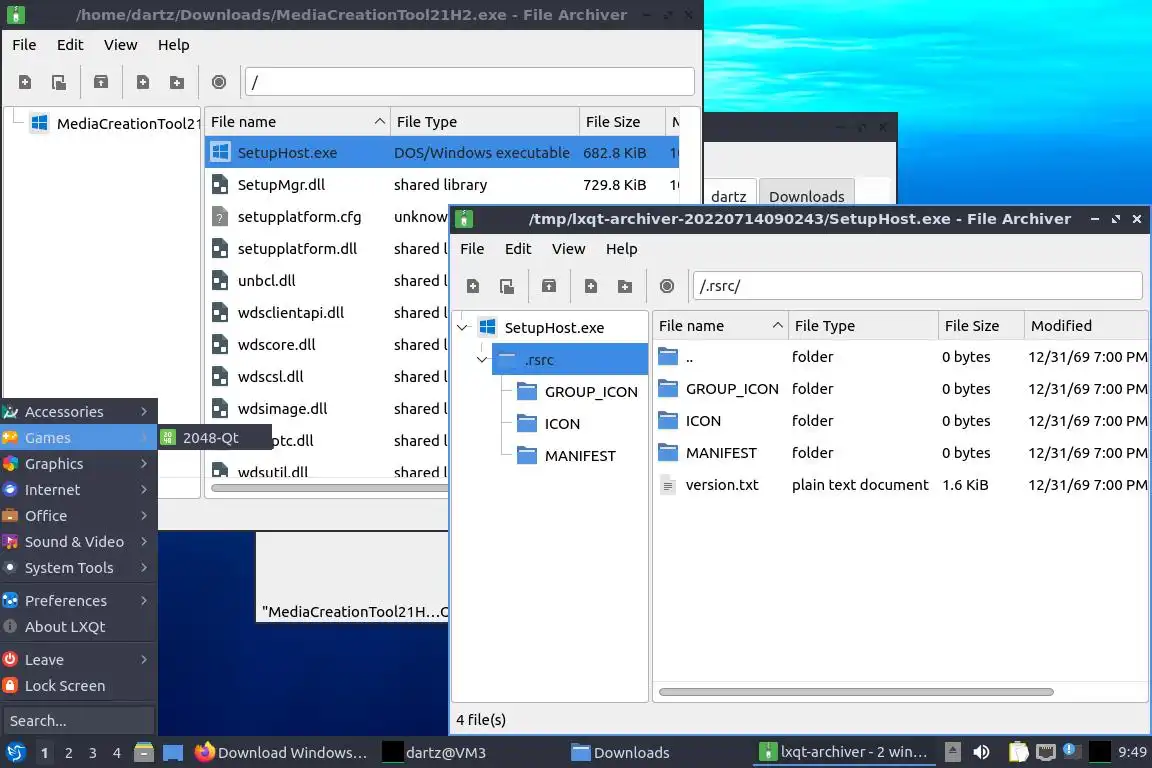1152x768 pixels.
Task: Click Stop icon in MediaCreationTool window toolbar
Action: [x=219, y=82]
